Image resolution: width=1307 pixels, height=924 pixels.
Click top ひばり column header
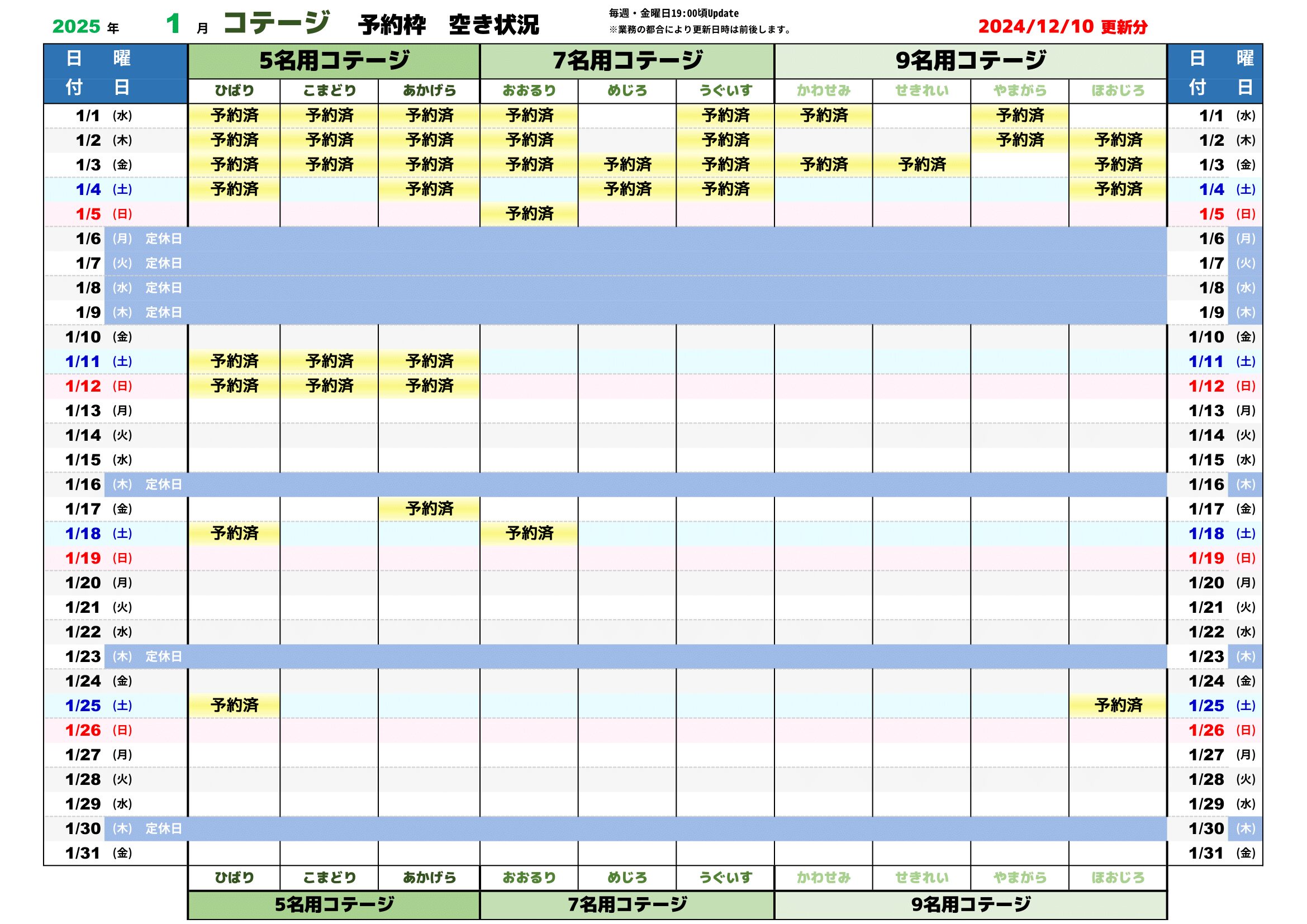pos(235,91)
